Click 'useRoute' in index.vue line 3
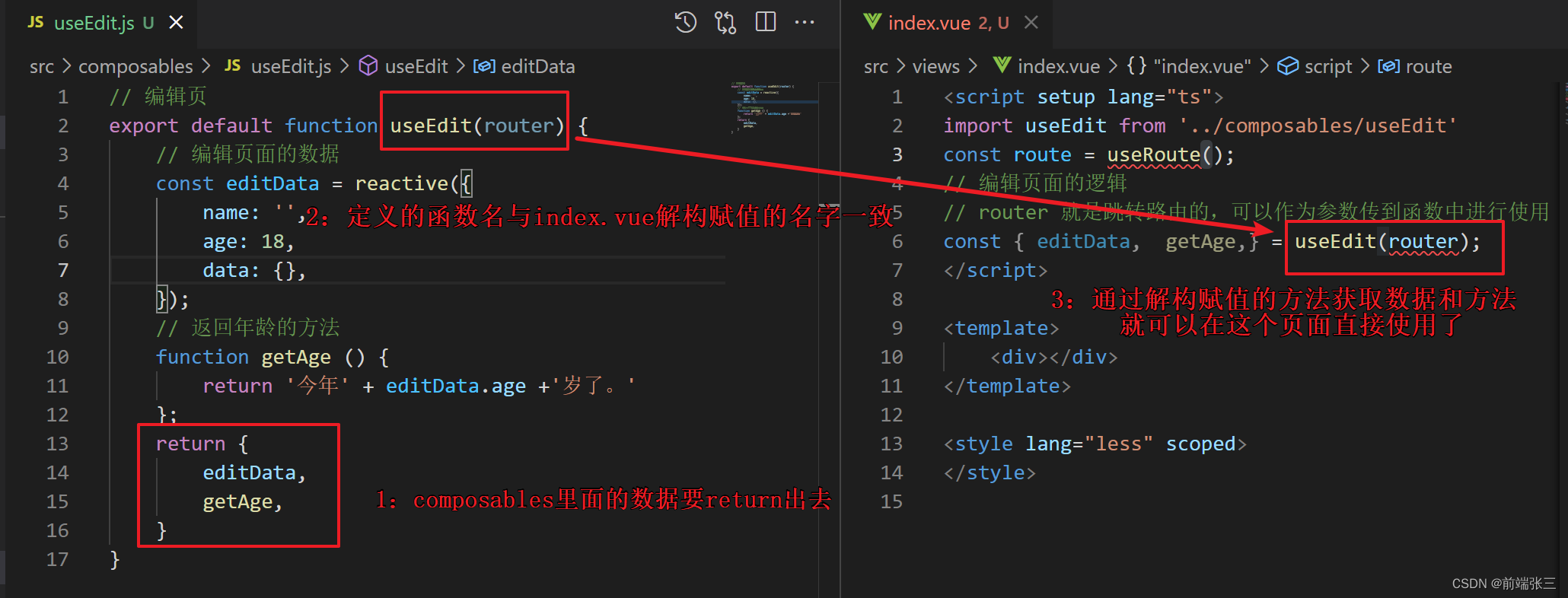This screenshot has height=598, width=1568. coord(1153,155)
